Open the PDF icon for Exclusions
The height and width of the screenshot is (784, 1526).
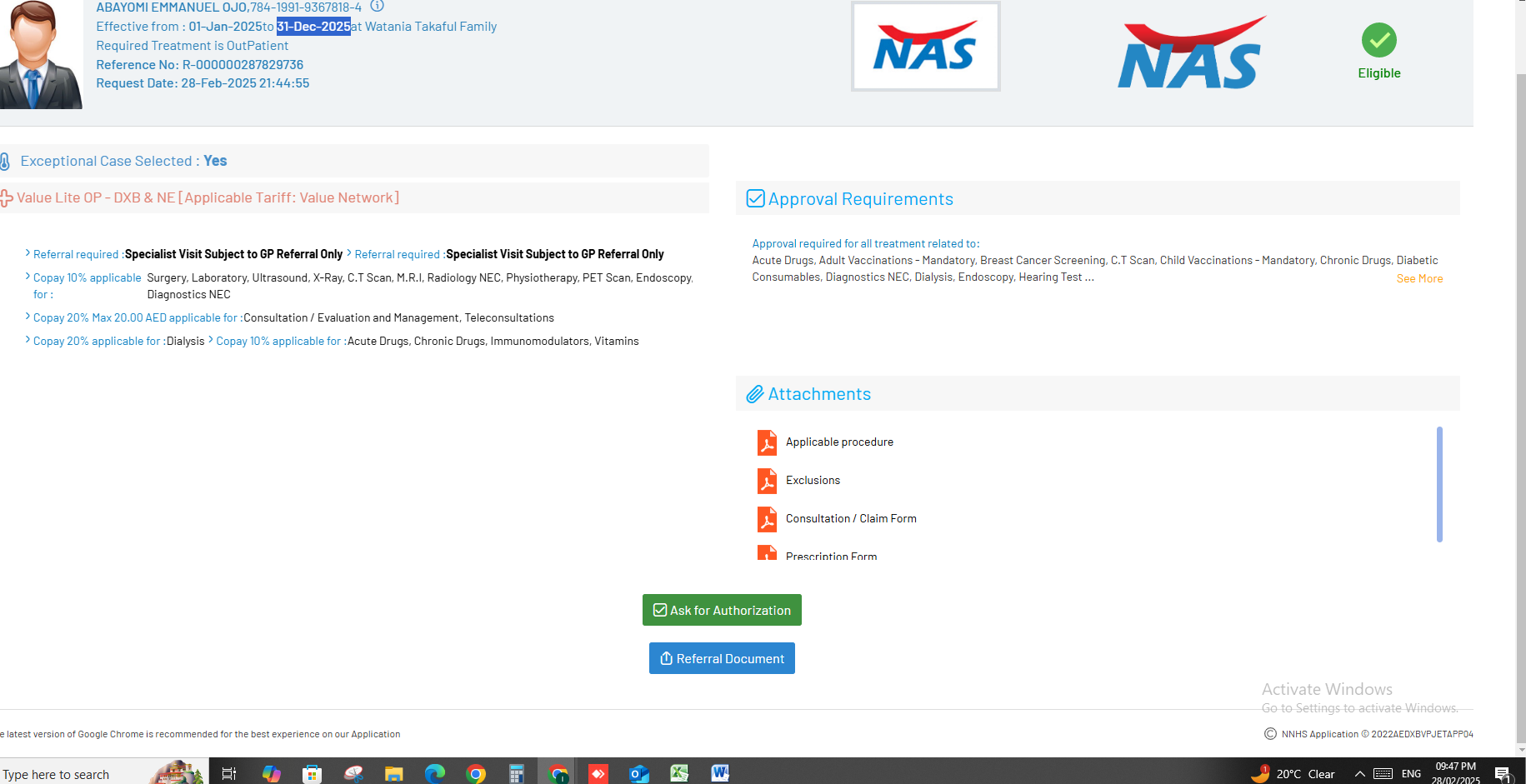point(767,481)
